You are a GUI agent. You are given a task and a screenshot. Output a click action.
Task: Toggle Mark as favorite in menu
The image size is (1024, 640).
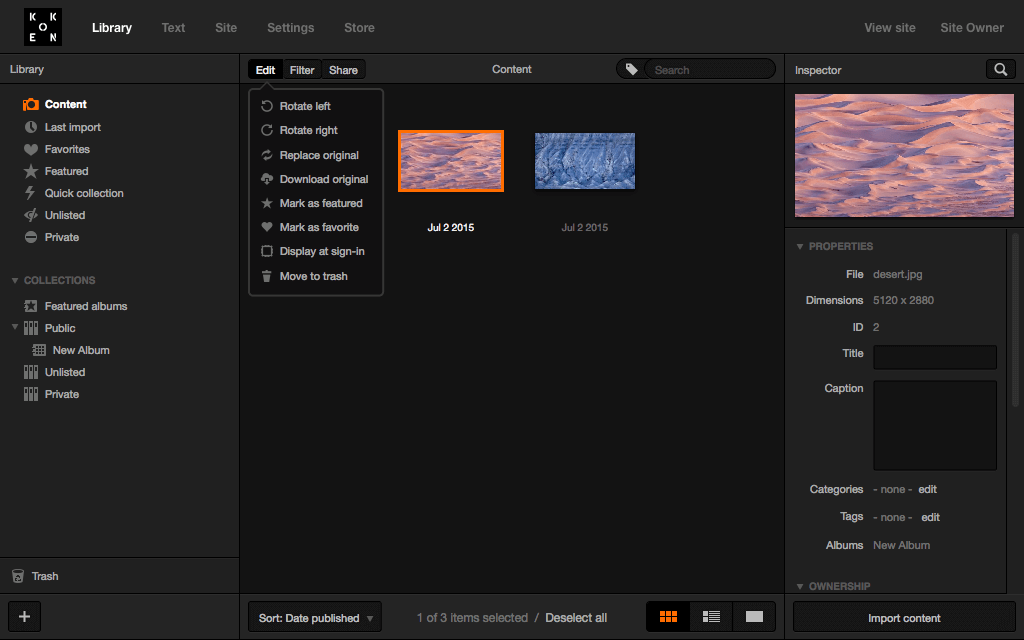(x=318, y=227)
